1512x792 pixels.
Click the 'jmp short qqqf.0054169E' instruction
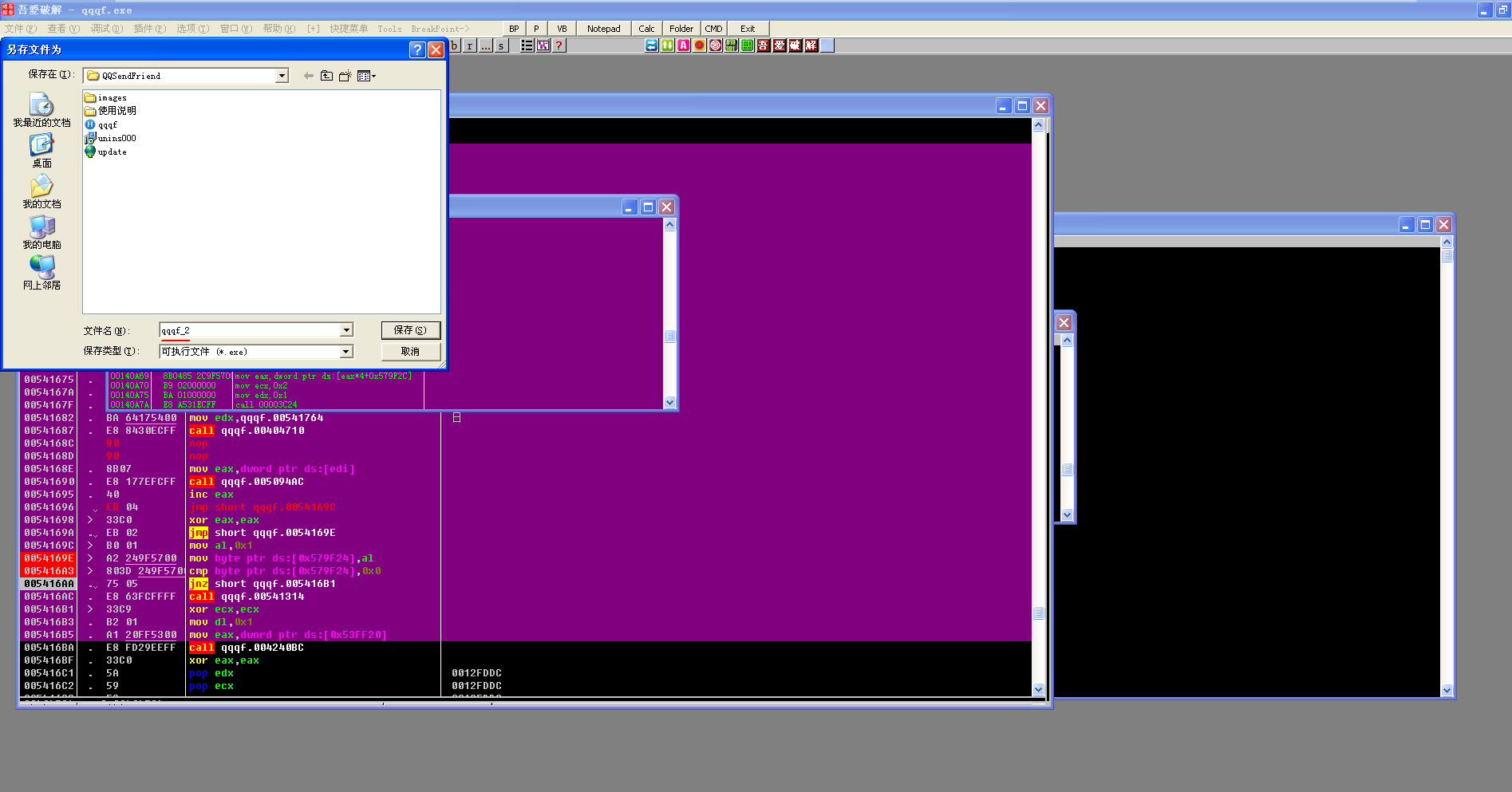click(263, 533)
